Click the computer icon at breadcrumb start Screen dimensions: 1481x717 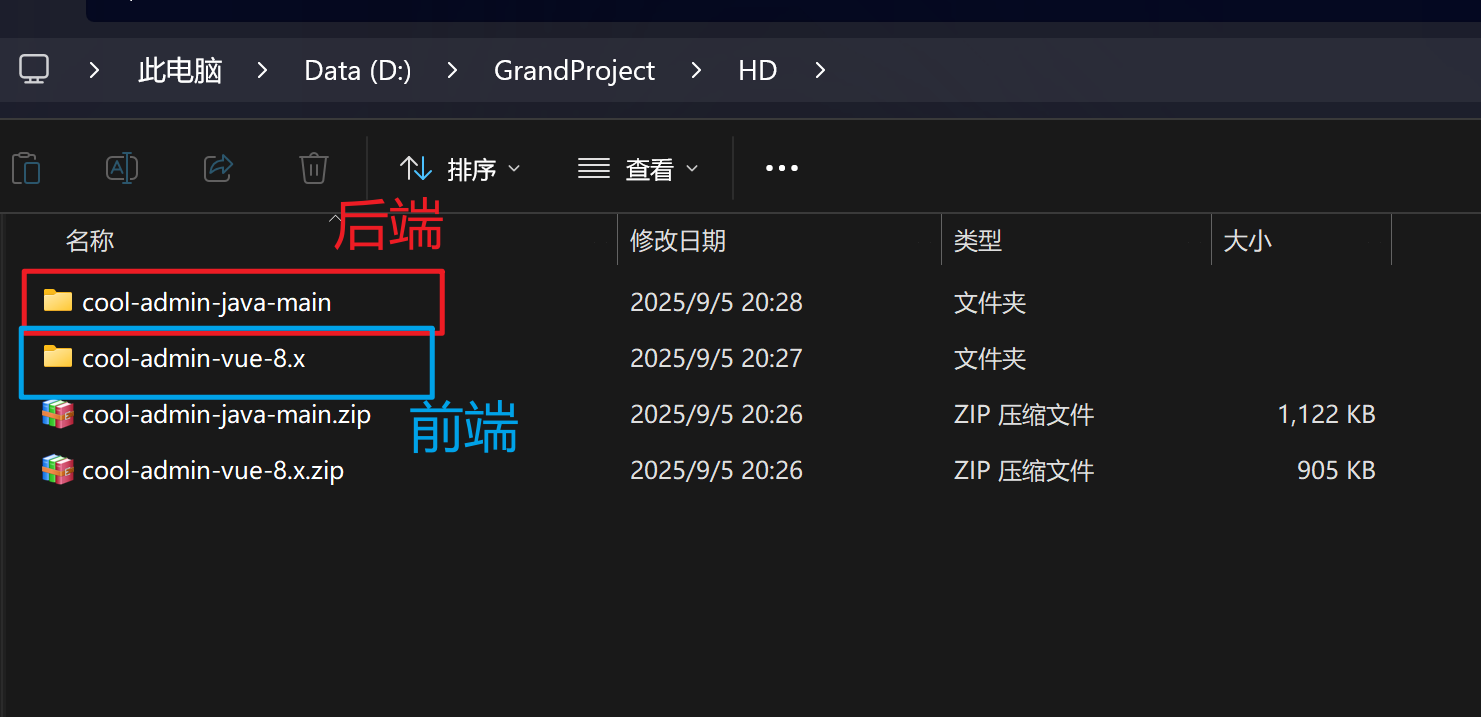coord(34,69)
